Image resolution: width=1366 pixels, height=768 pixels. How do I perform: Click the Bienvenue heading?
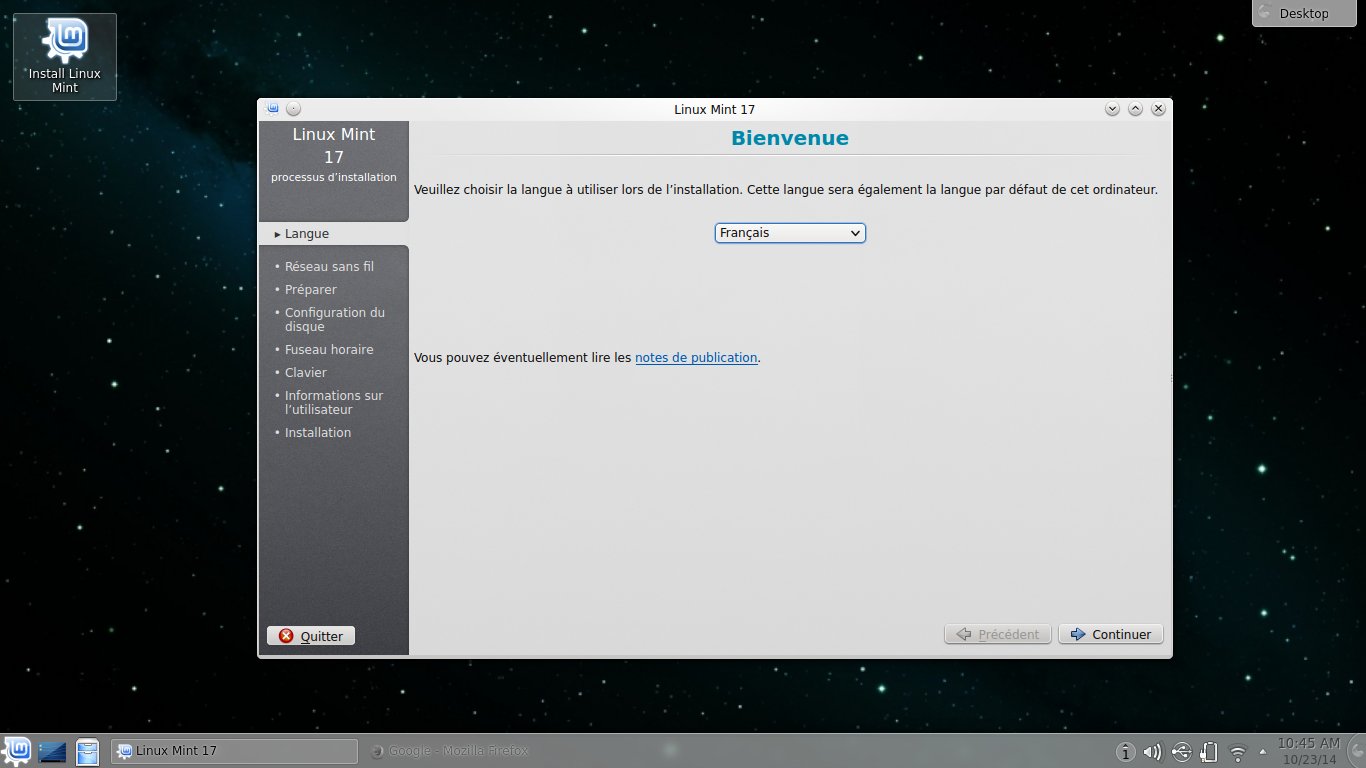[790, 138]
